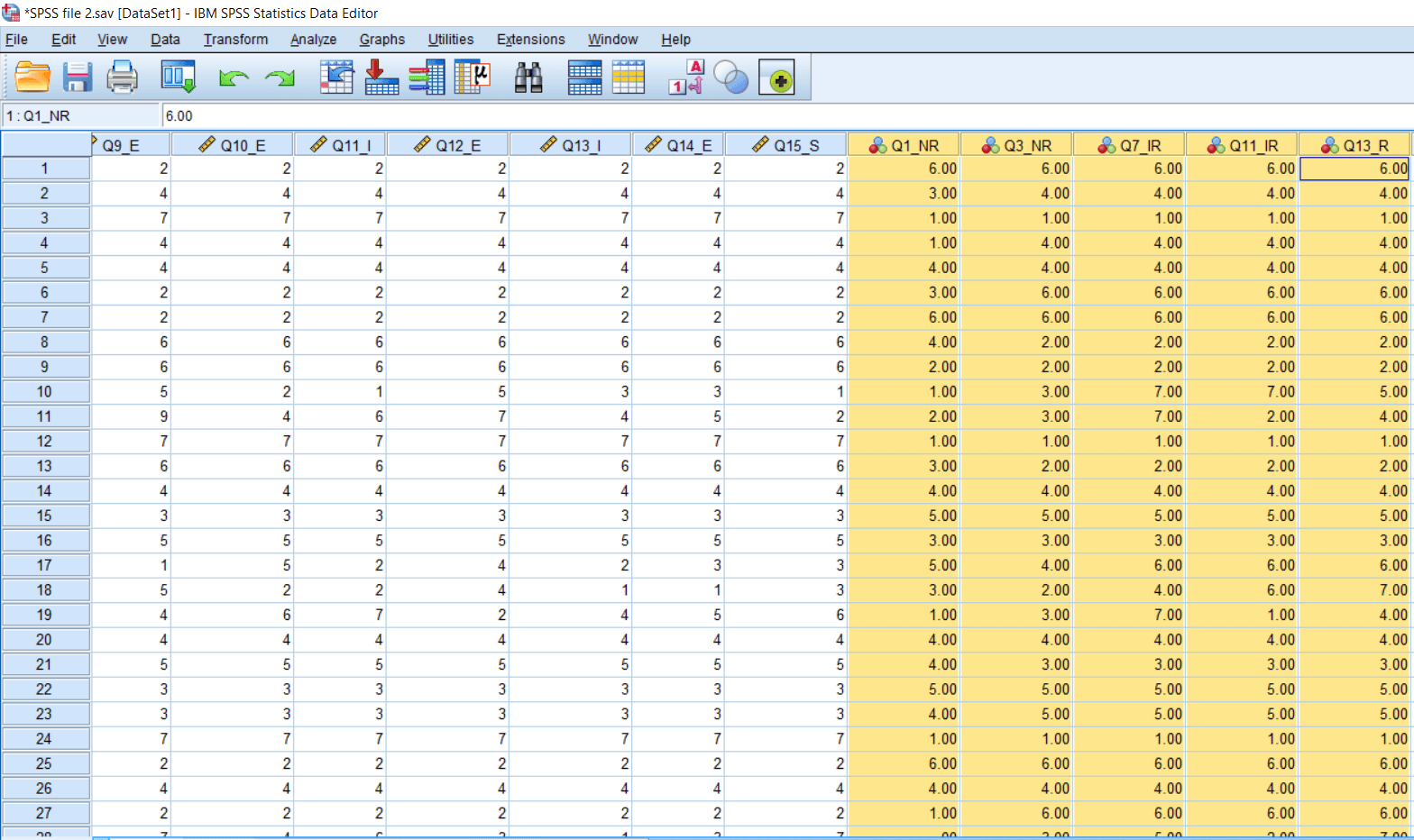
Task: Click Go to Variable icon
Action: 381,78
